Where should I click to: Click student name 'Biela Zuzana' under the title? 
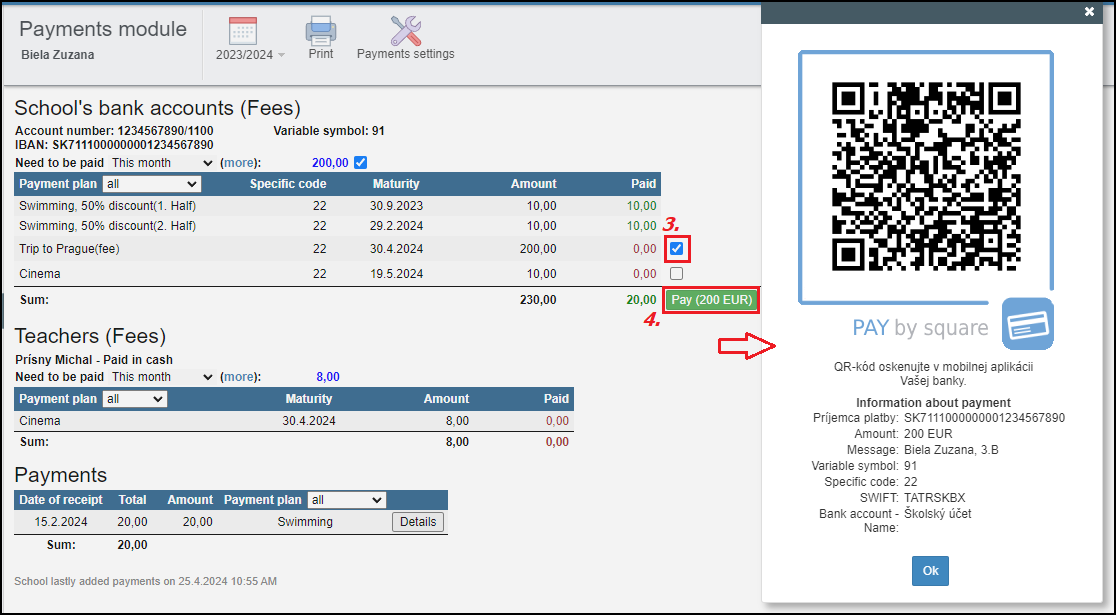(x=58, y=55)
